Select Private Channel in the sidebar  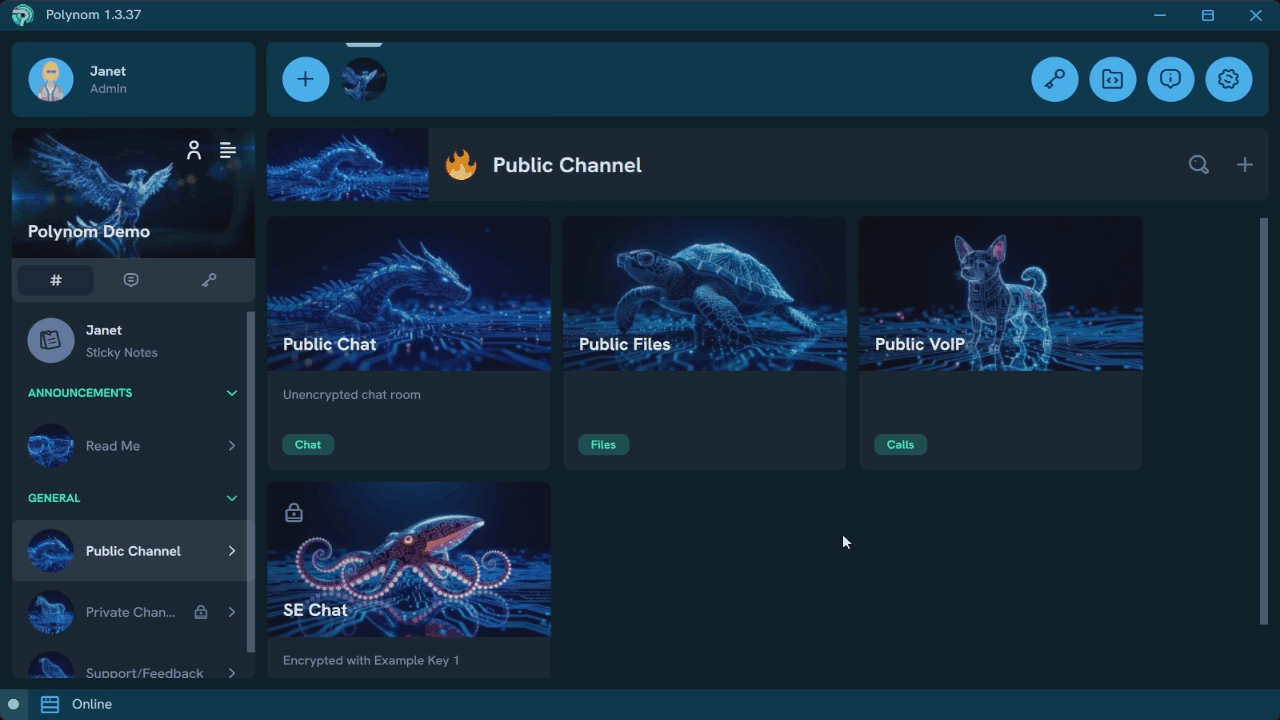tap(130, 612)
